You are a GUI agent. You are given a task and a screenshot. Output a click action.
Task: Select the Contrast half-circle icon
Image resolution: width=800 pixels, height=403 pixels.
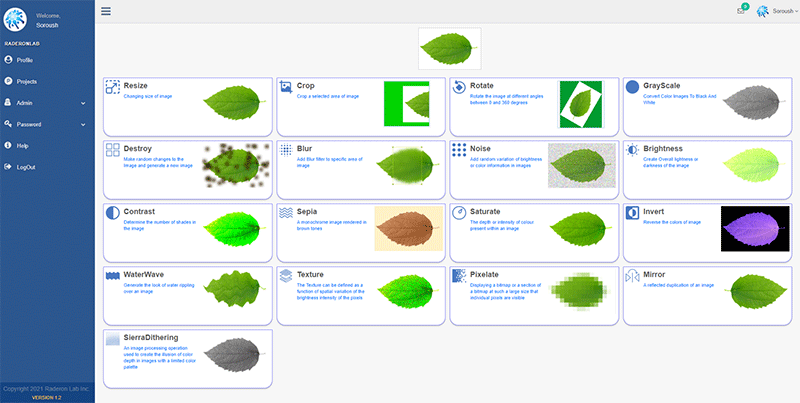coord(112,213)
